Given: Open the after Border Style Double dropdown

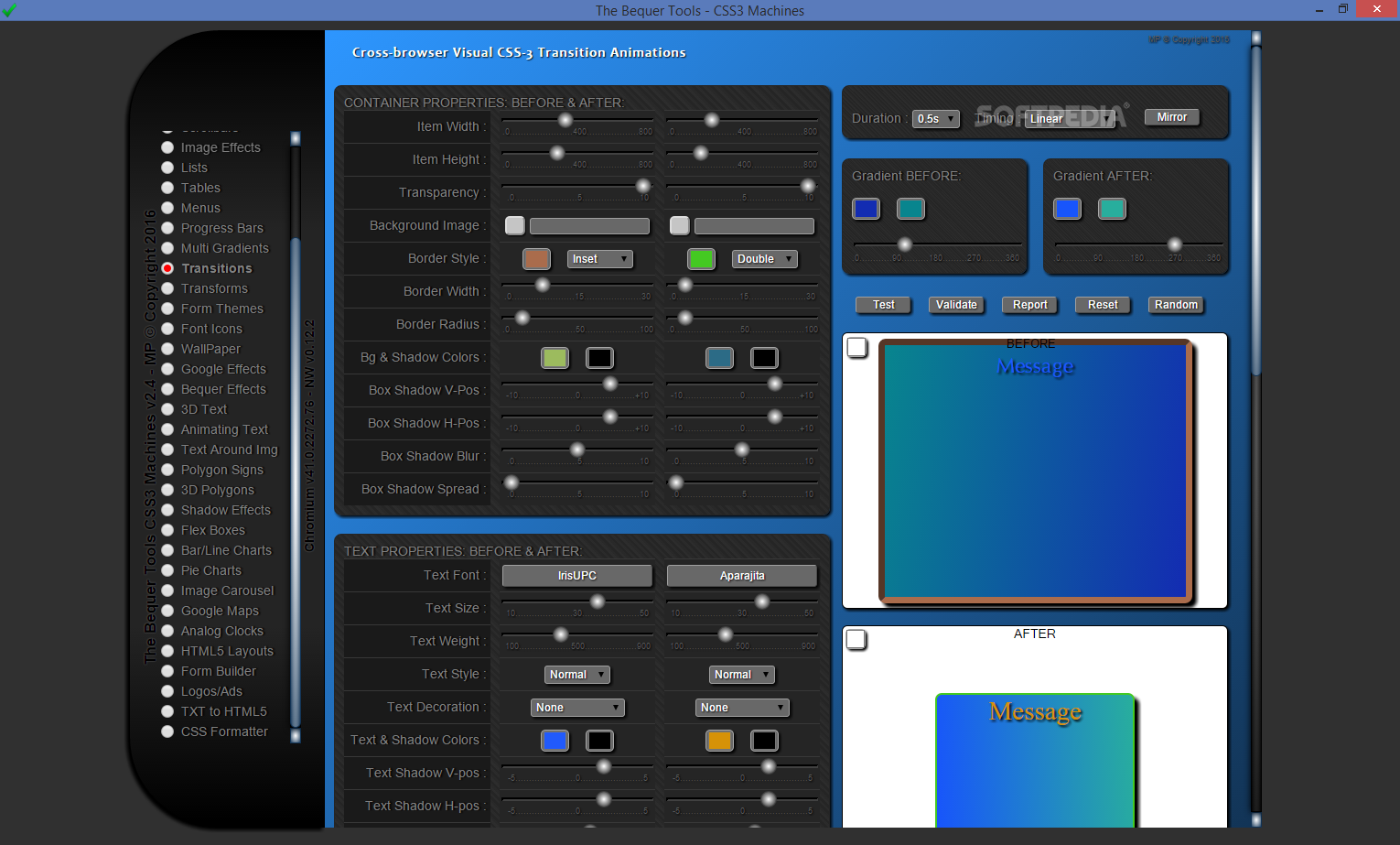Looking at the screenshot, I should click(764, 259).
